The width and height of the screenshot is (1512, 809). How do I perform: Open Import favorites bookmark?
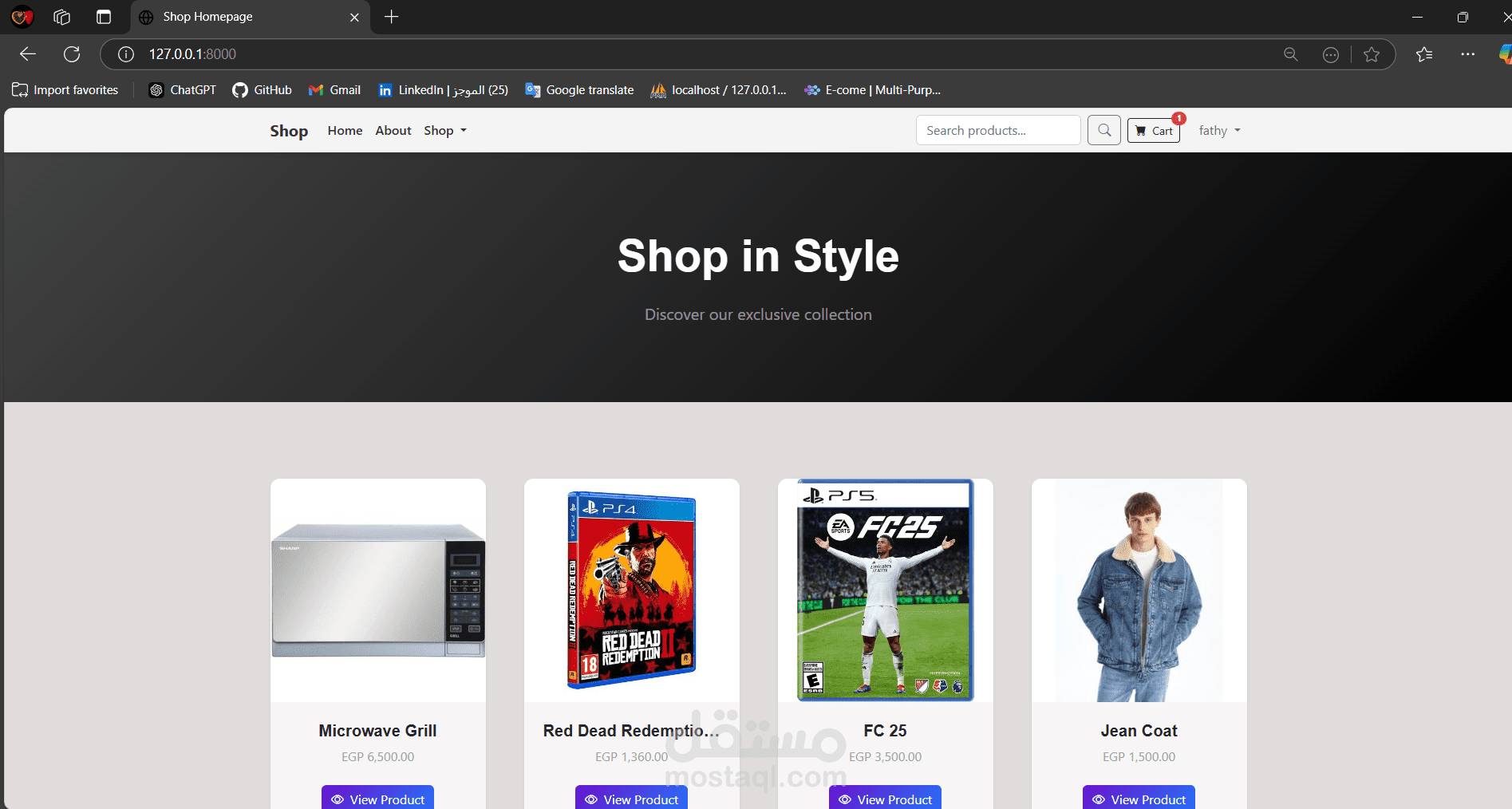[x=65, y=90]
